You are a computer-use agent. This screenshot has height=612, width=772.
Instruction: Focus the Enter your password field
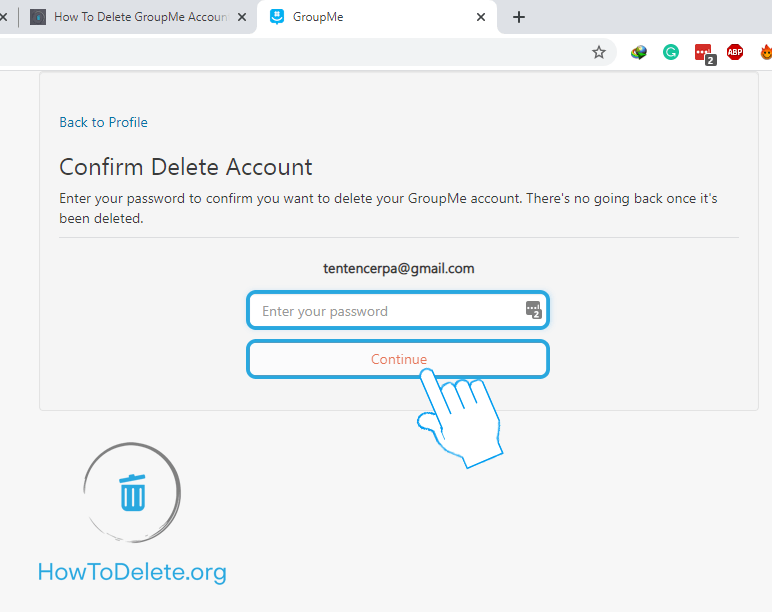click(x=385, y=311)
